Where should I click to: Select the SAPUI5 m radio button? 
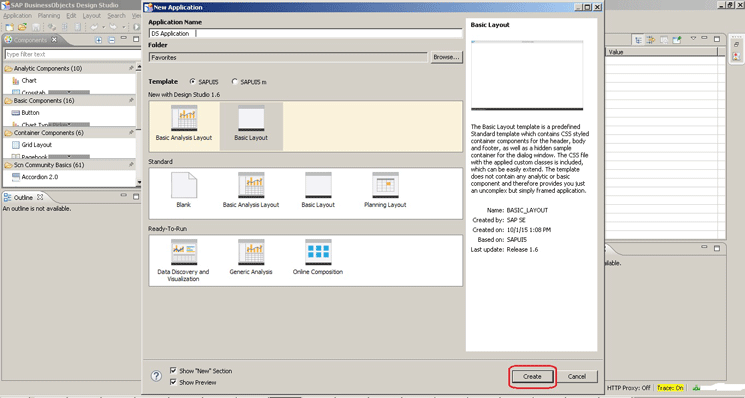(234, 82)
